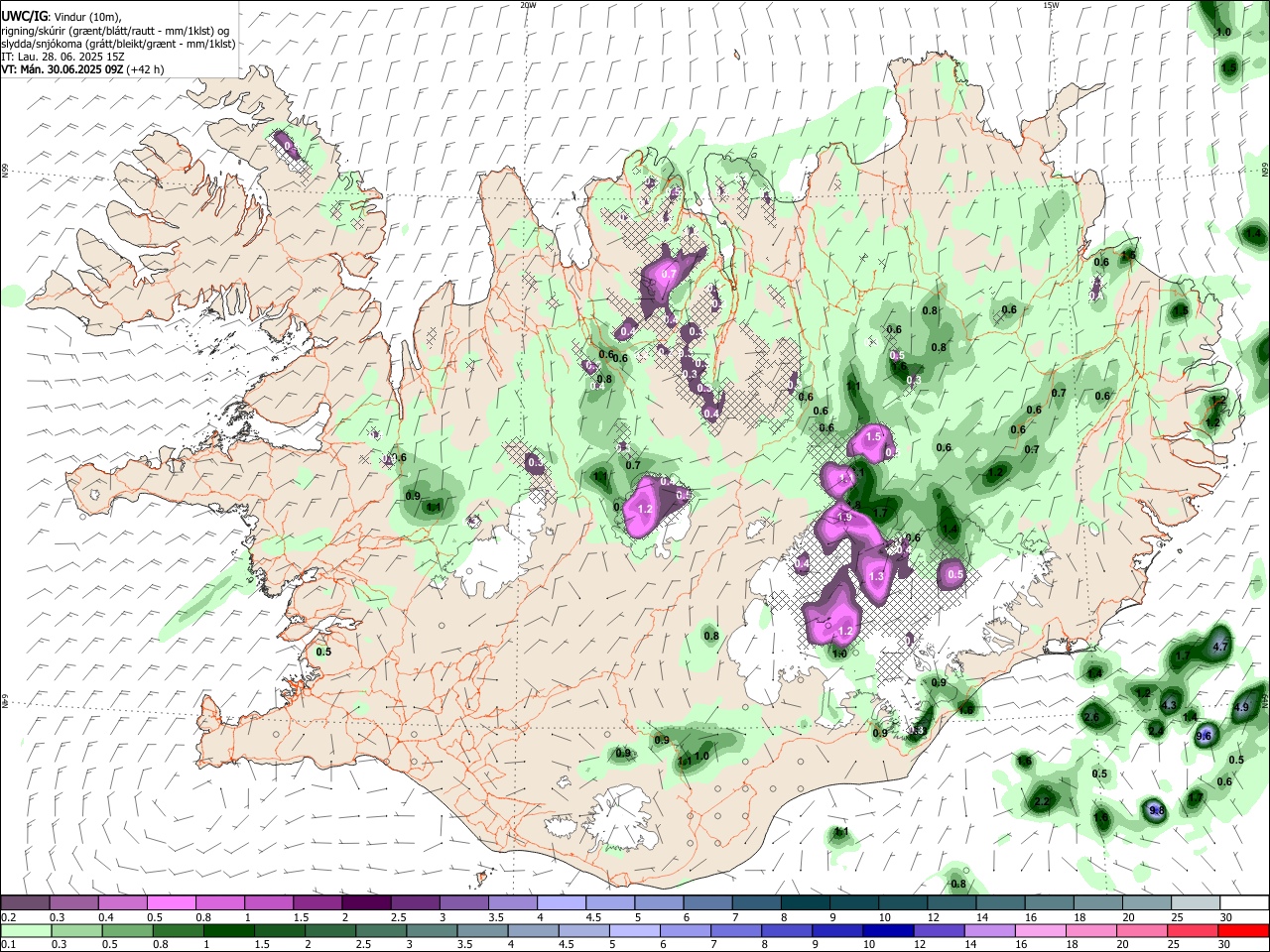Click the "slydda/snjókoma" legend description line
Image resolution: width=1270 pixels, height=952 pixels.
pos(118,44)
